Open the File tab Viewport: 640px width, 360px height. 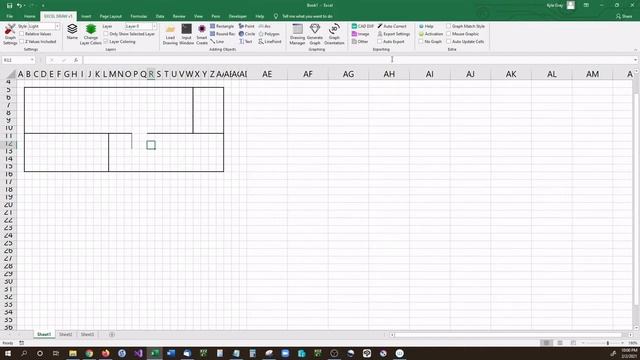tap(10, 16)
